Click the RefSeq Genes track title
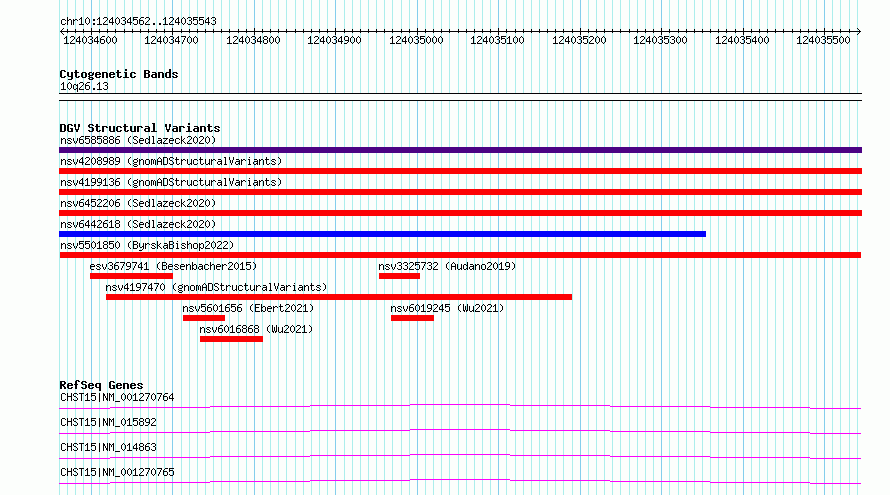 tap(101, 385)
